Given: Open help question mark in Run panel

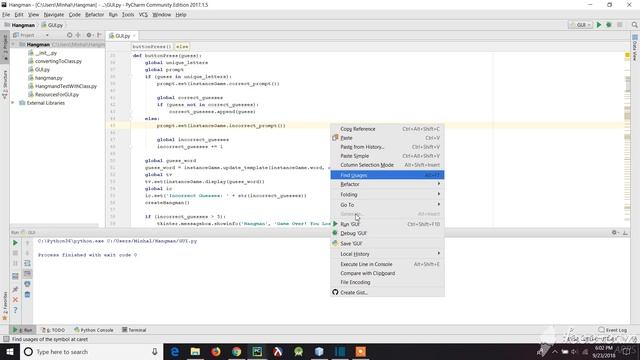Looking at the screenshot, I should tap(15, 310).
